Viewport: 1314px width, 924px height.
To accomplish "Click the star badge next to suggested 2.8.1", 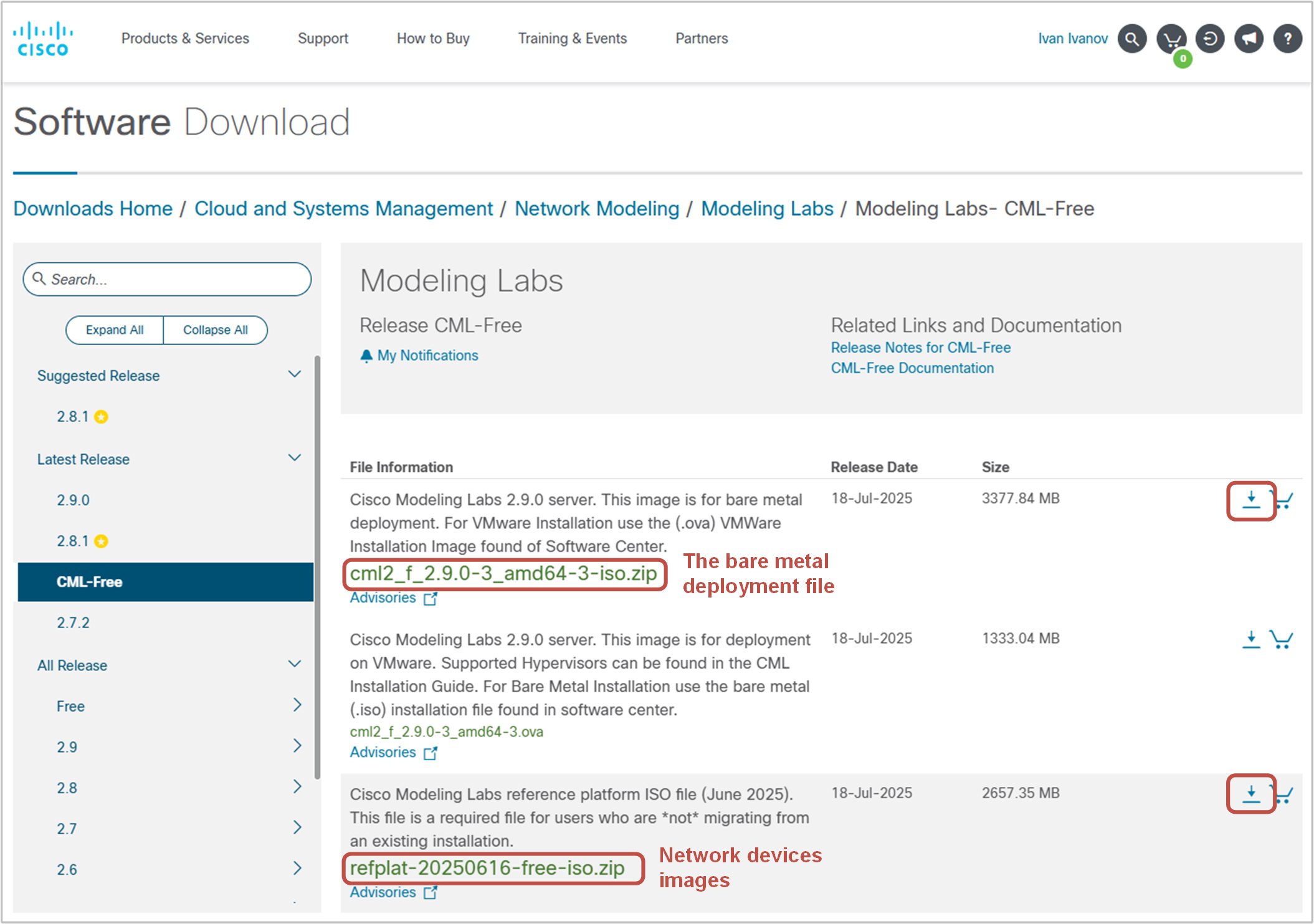I will point(101,417).
